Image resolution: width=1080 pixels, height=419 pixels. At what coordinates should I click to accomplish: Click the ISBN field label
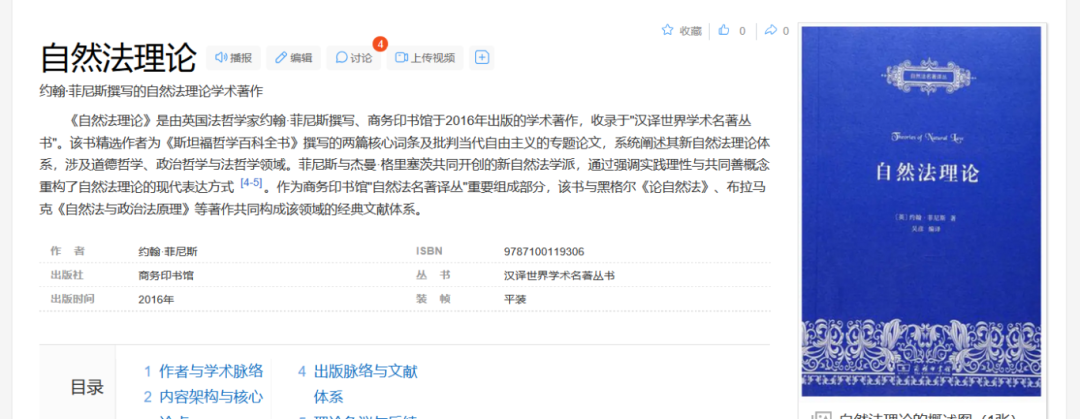coord(429,252)
